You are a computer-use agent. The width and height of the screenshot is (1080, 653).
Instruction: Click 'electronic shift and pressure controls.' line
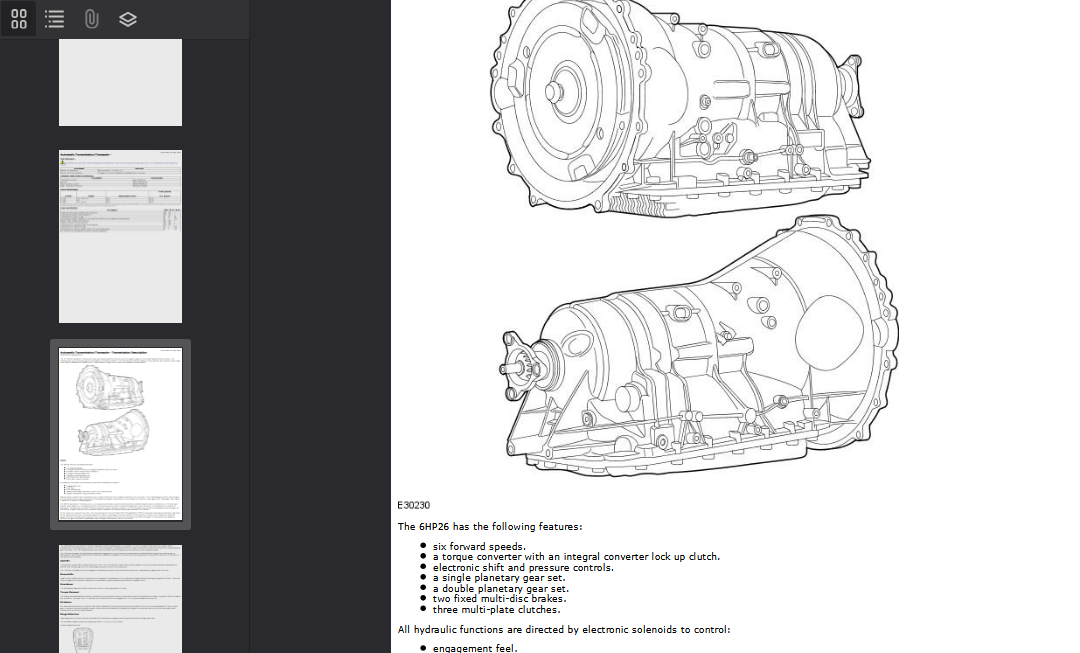[x=523, y=568]
